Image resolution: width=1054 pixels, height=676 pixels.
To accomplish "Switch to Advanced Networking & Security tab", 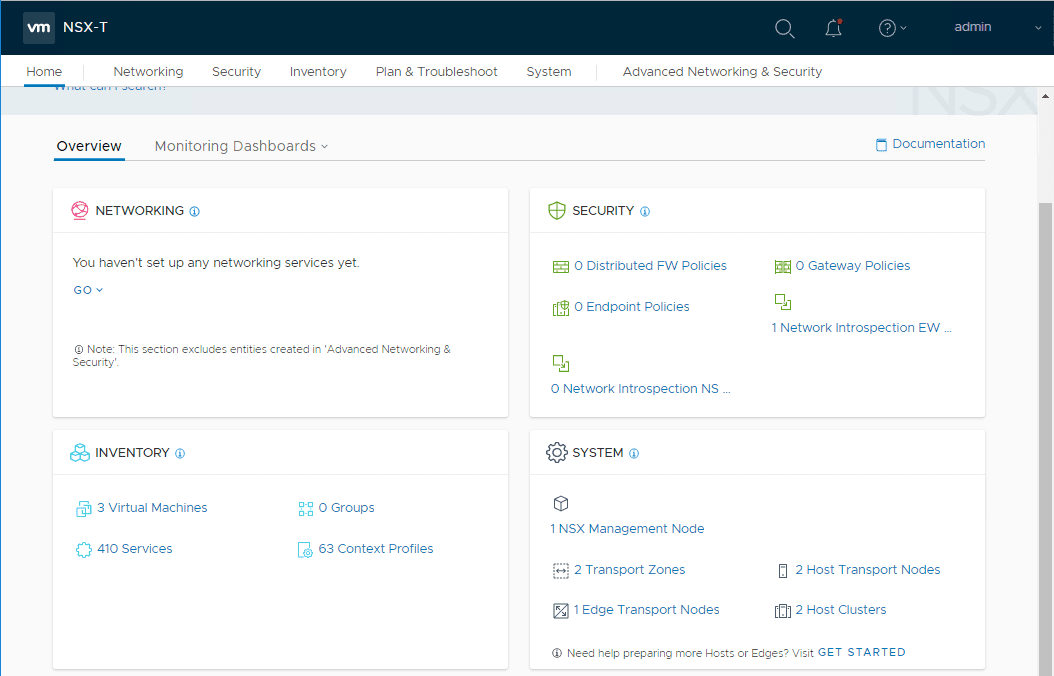I will (722, 72).
